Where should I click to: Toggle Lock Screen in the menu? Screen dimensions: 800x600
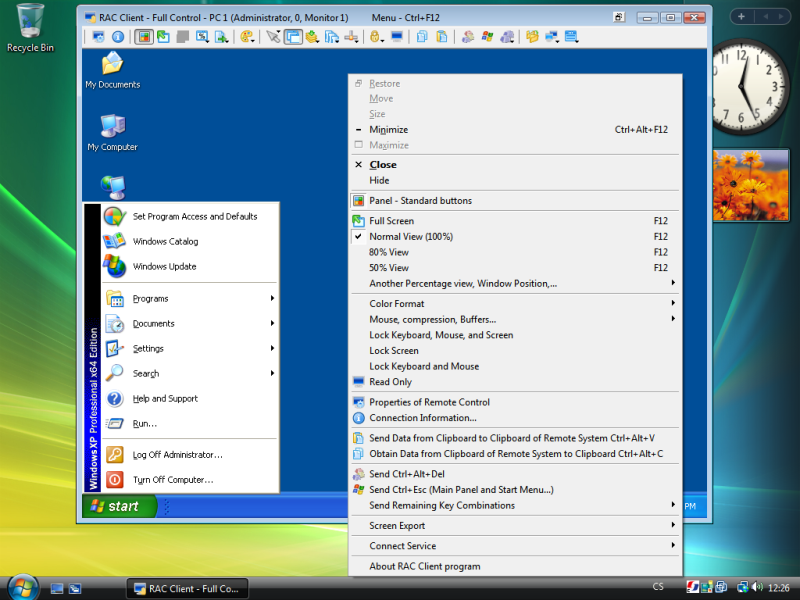515,351
